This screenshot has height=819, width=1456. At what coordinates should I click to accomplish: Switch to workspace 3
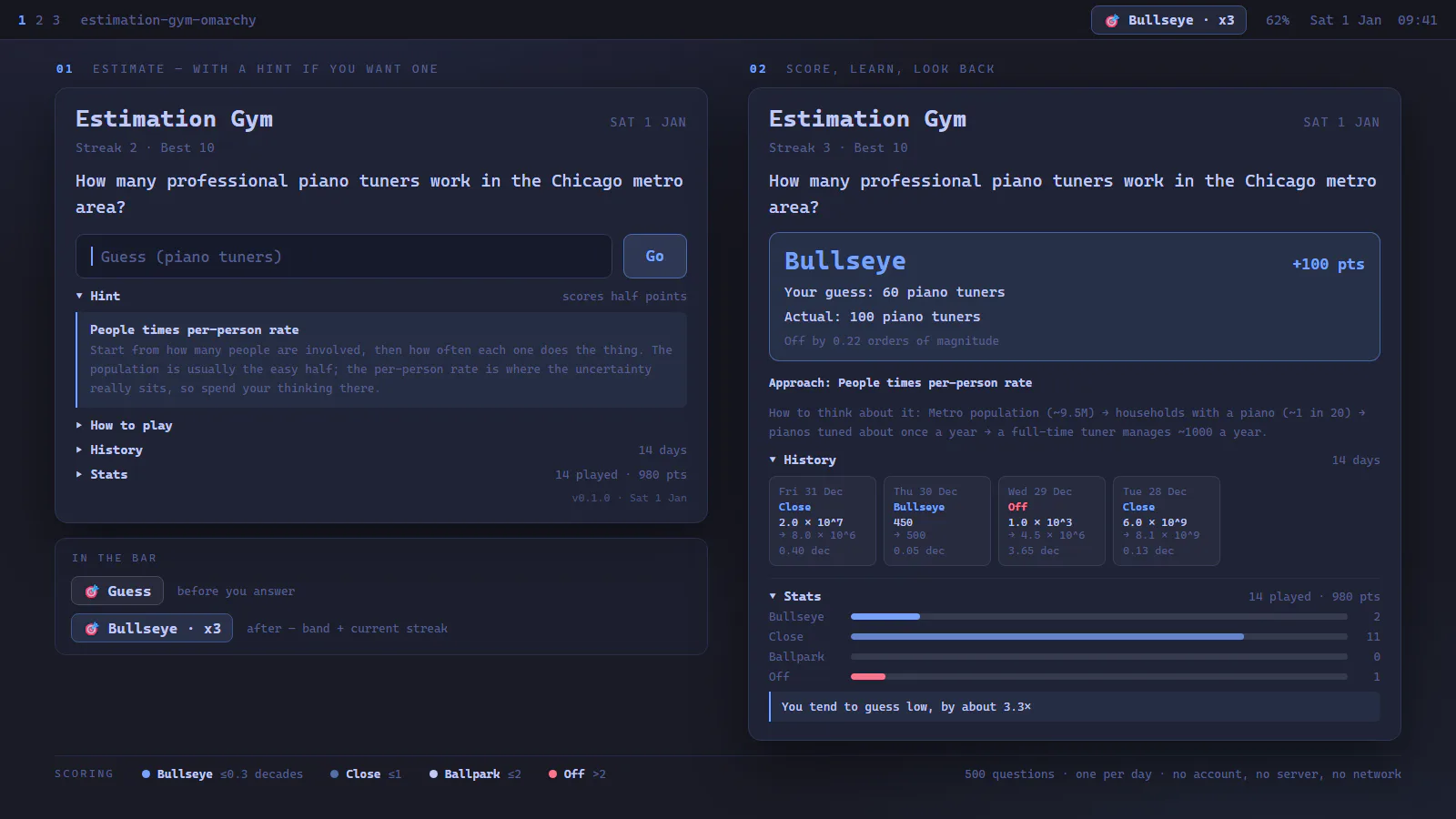(56, 20)
